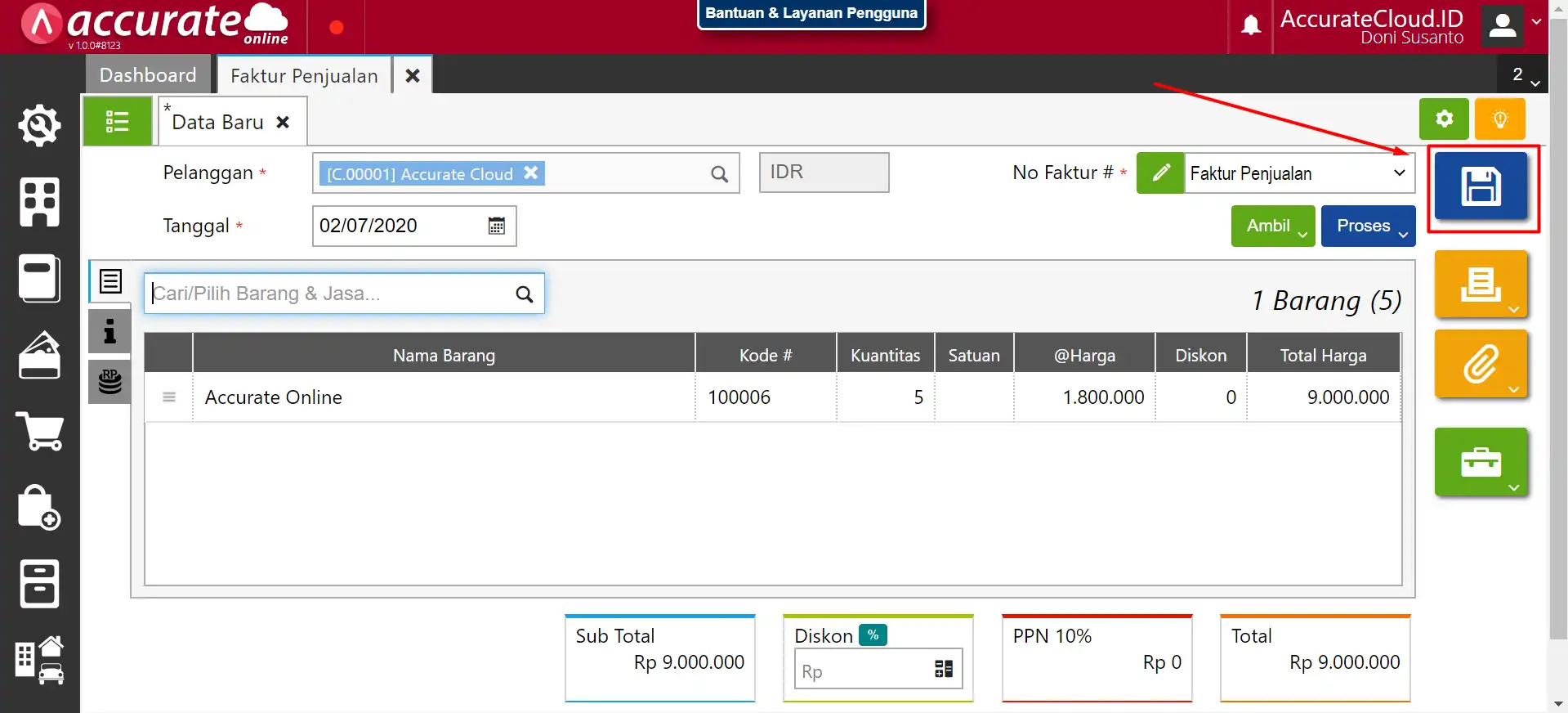
Task: Close the Data Baru sub-tab
Action: pos(284,123)
